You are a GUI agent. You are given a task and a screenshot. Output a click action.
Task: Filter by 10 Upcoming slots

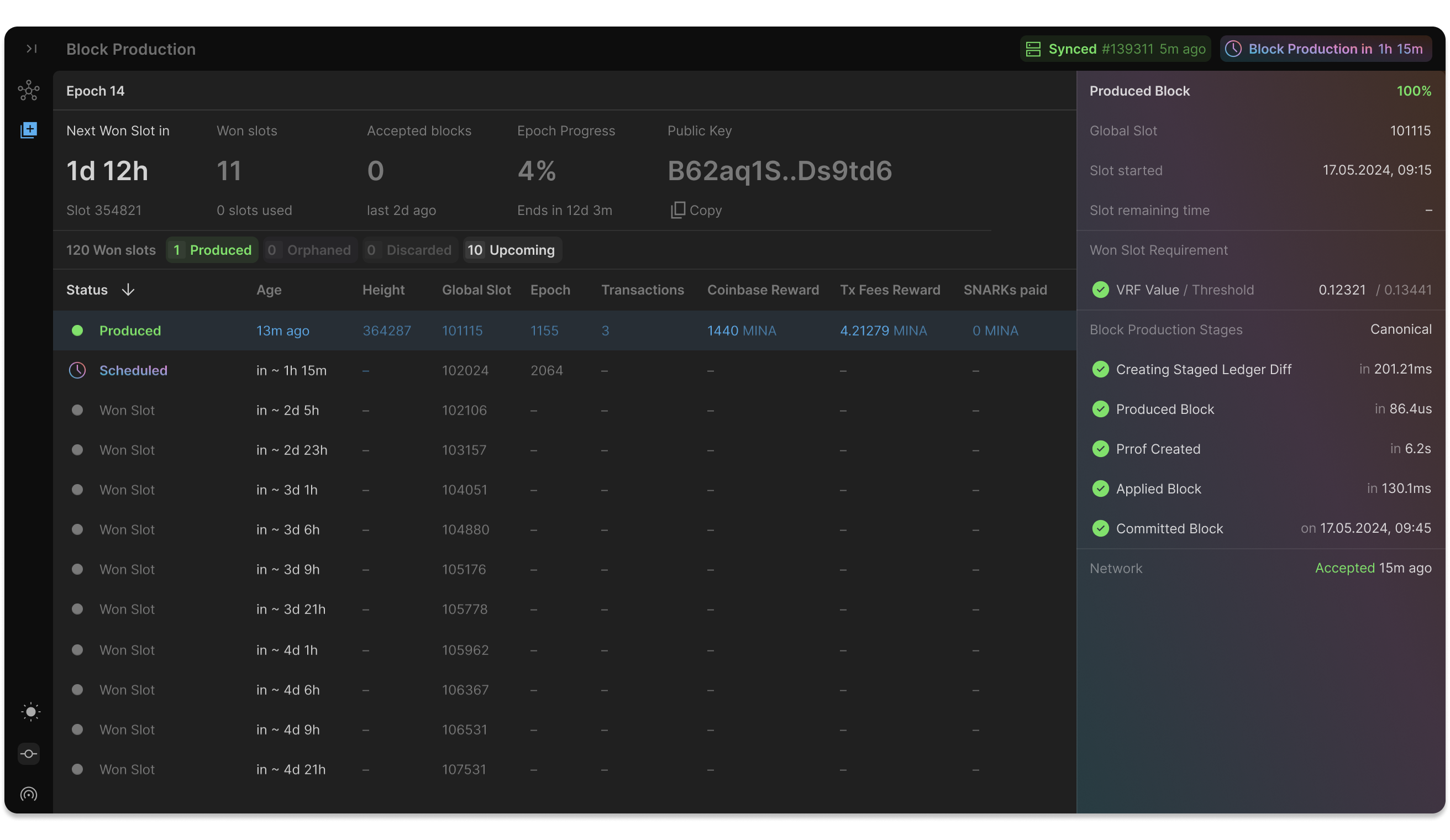tap(512, 250)
